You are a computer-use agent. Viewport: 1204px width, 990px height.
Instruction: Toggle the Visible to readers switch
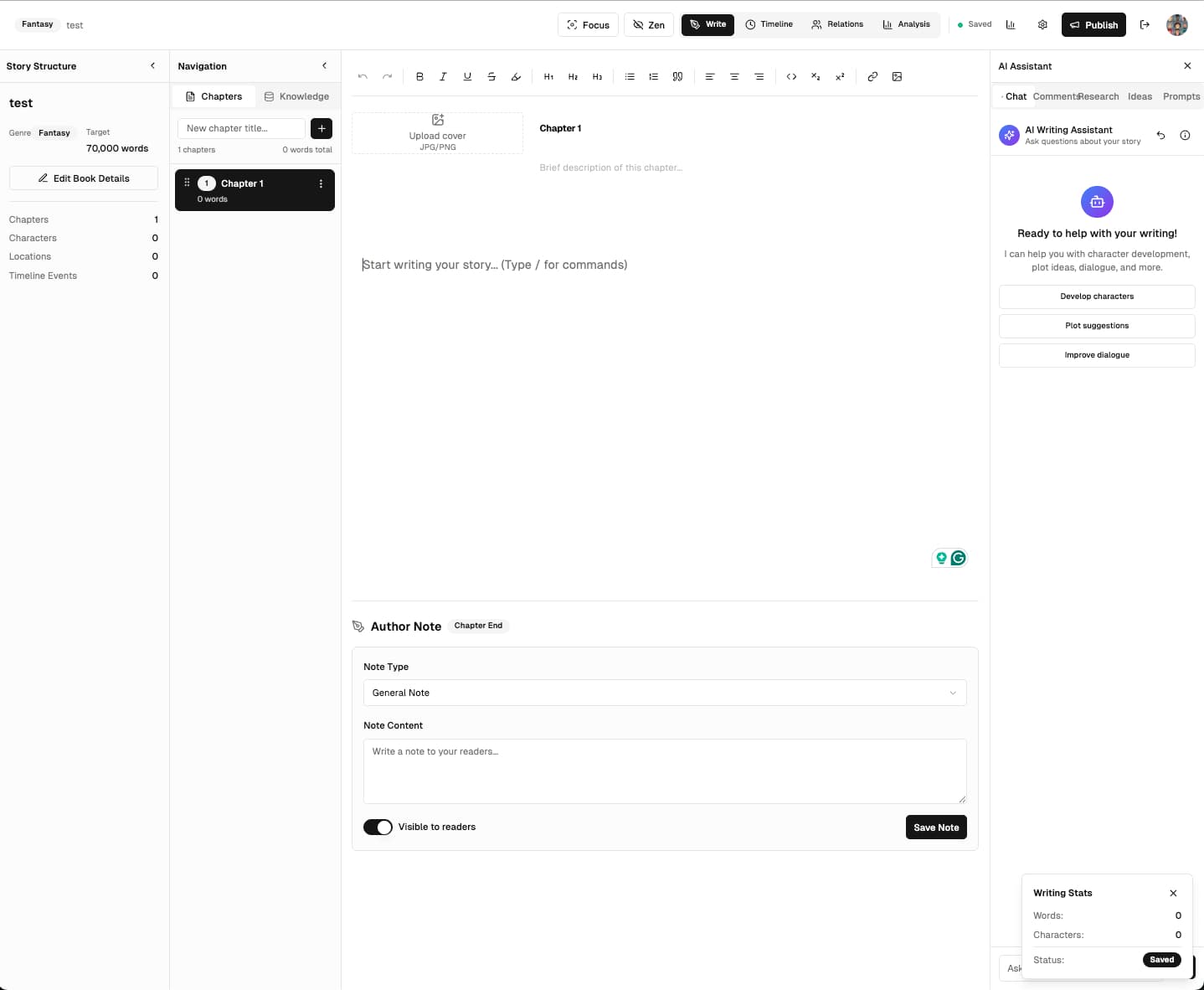(378, 827)
